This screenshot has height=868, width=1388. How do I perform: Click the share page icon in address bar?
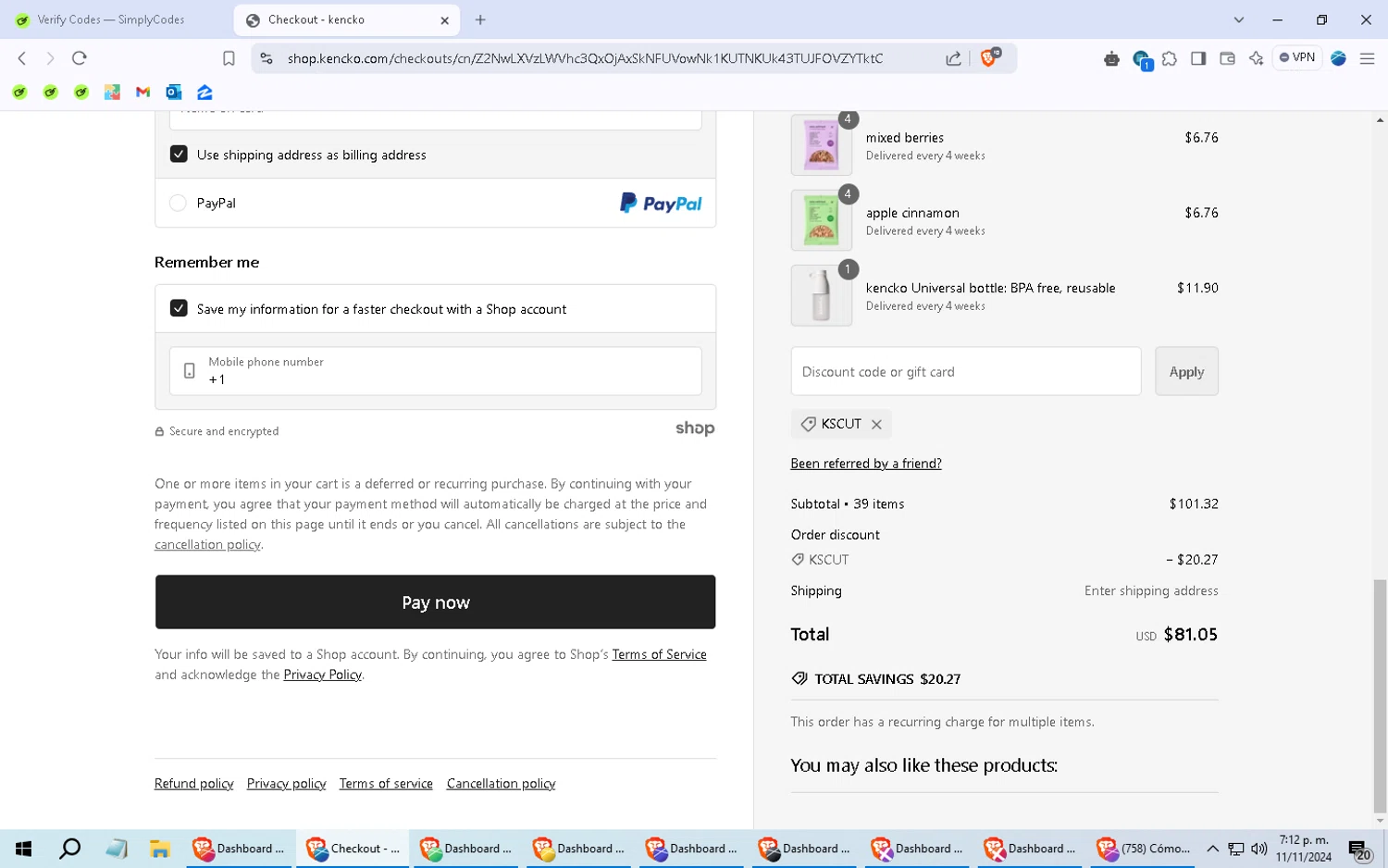click(953, 58)
